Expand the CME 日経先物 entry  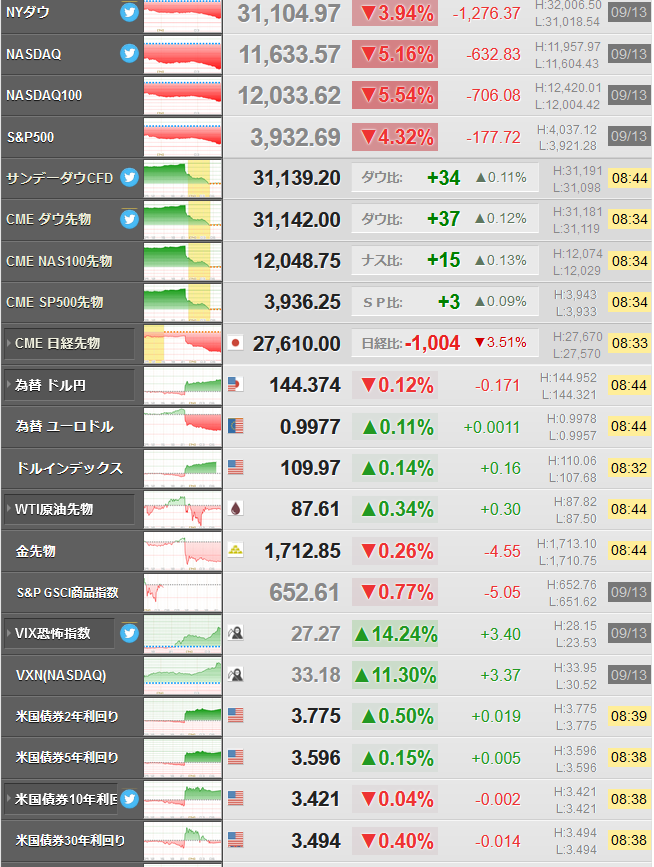click(x=69, y=343)
